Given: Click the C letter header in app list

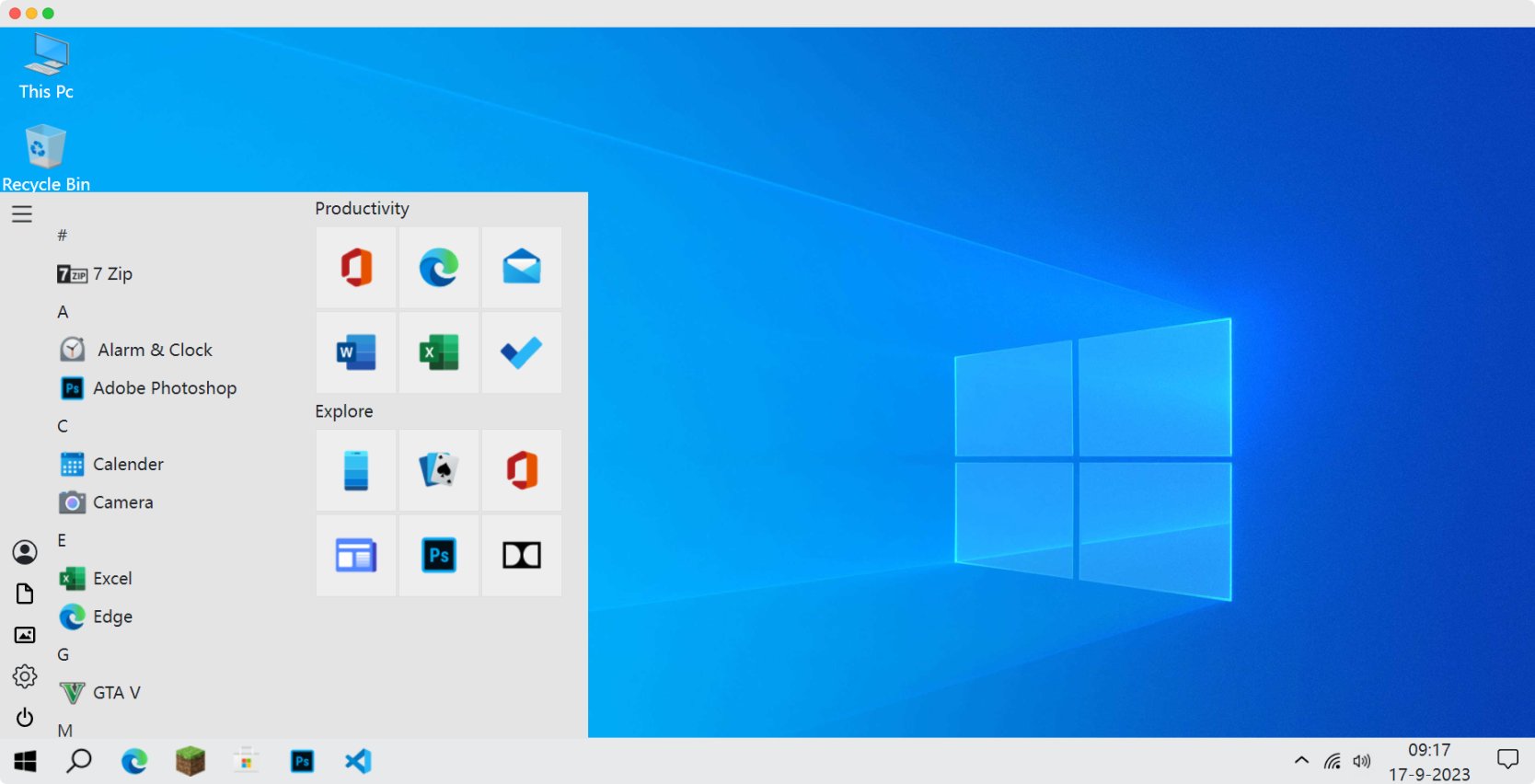Looking at the screenshot, I should (x=63, y=426).
